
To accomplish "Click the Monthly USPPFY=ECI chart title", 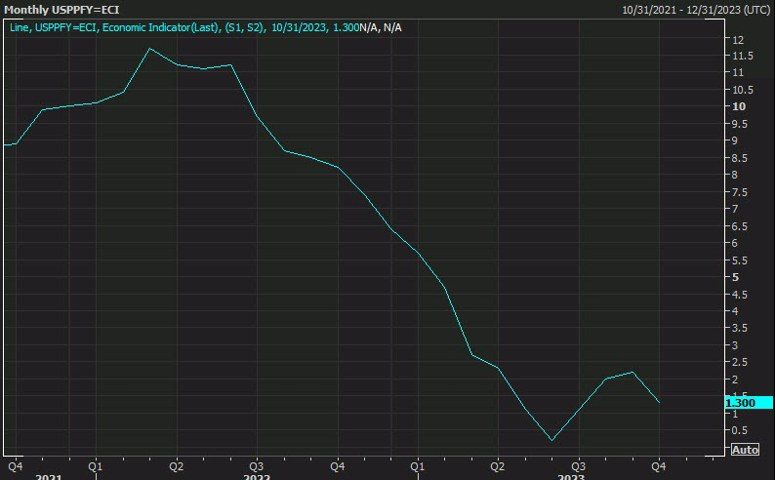I will point(62,10).
